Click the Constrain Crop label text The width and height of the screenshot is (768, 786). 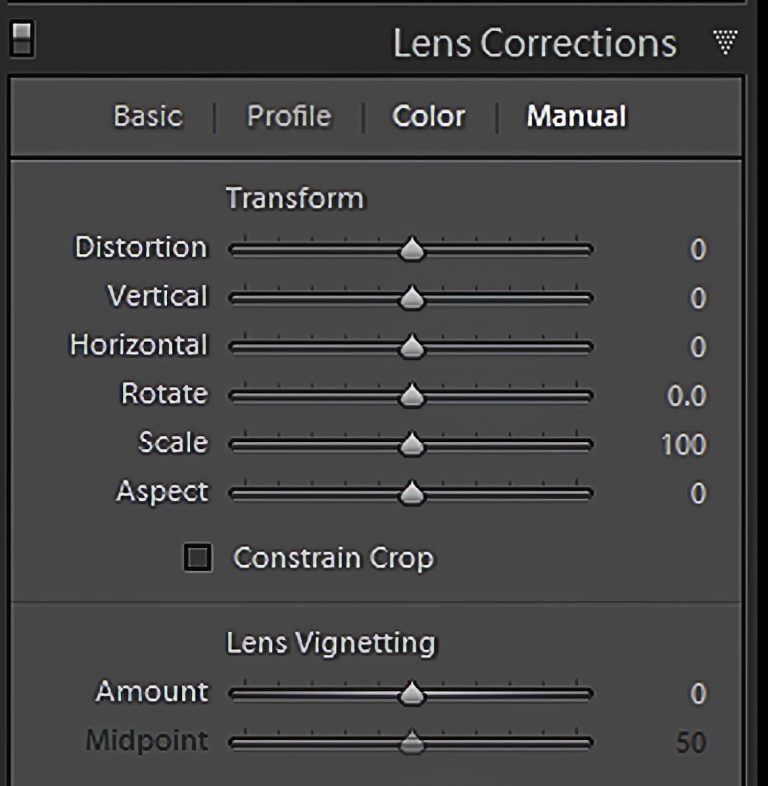tap(333, 558)
